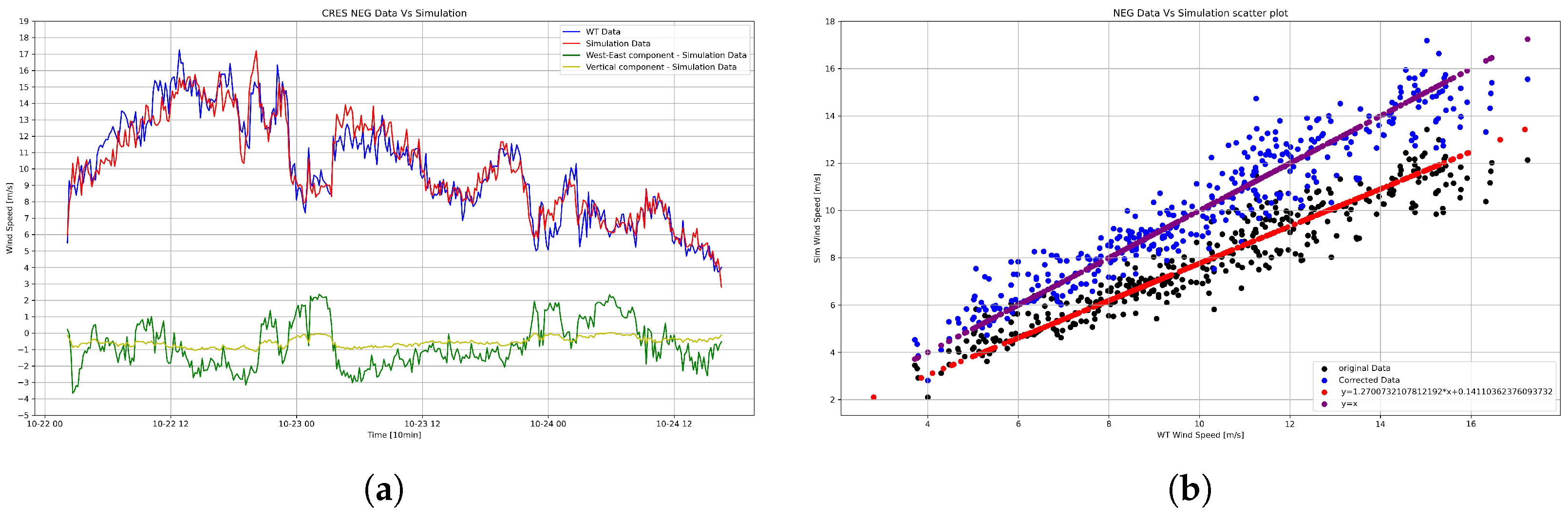Screen dimensions: 1568x518
Task: Click "Vertical component - Simulation Data" legend label
Action: pyautogui.click(x=661, y=67)
